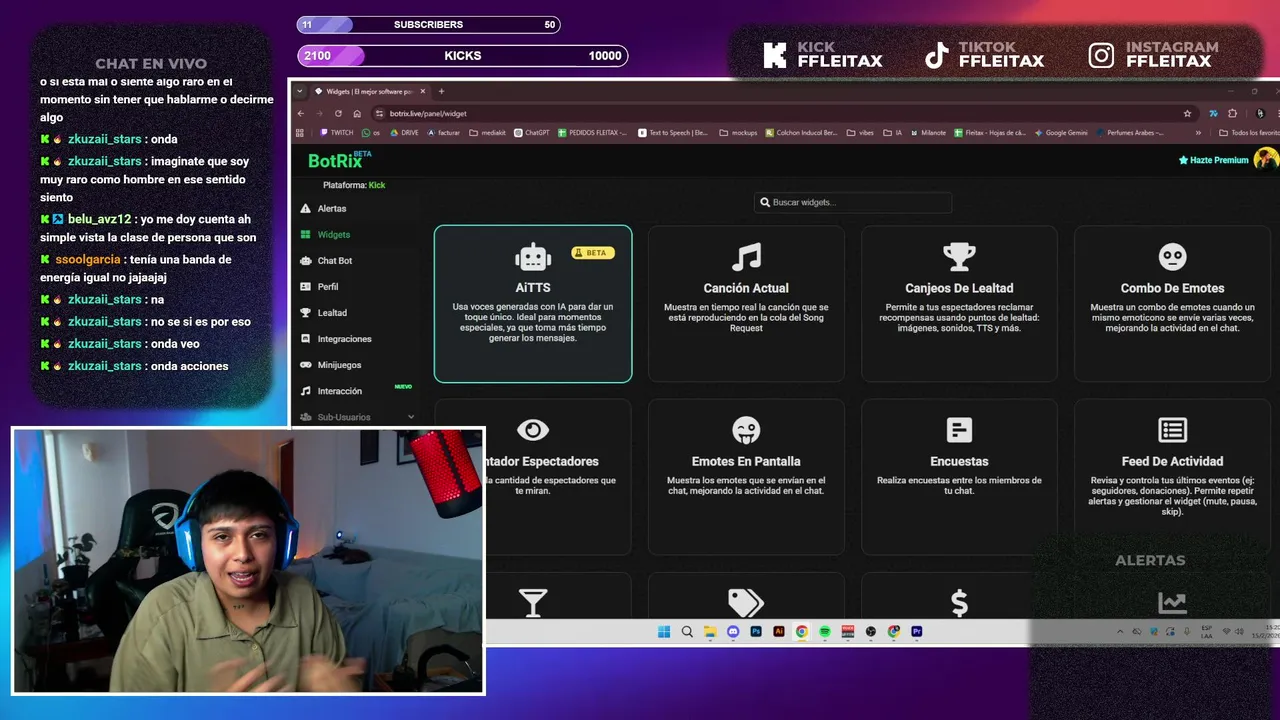Click Hazte Premium link
This screenshot has height=720, width=1280.
[1213, 160]
